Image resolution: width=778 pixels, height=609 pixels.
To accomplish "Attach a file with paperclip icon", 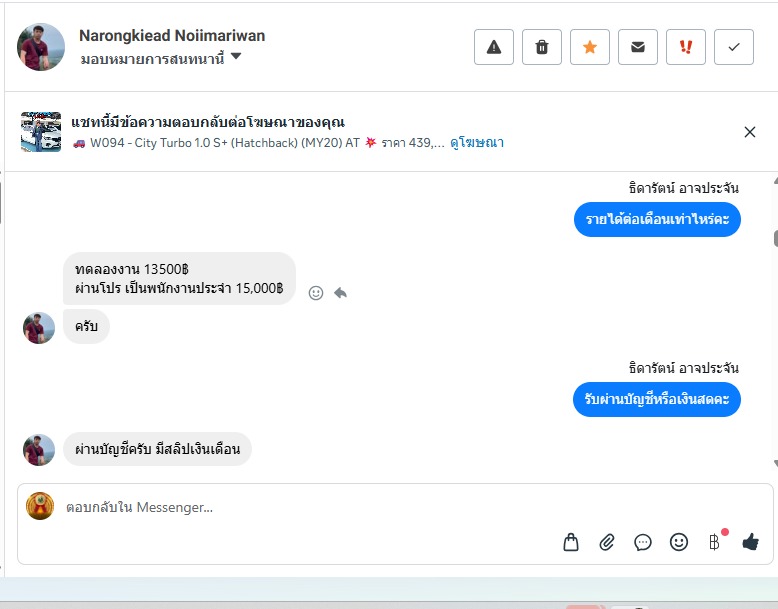I will tap(607, 542).
